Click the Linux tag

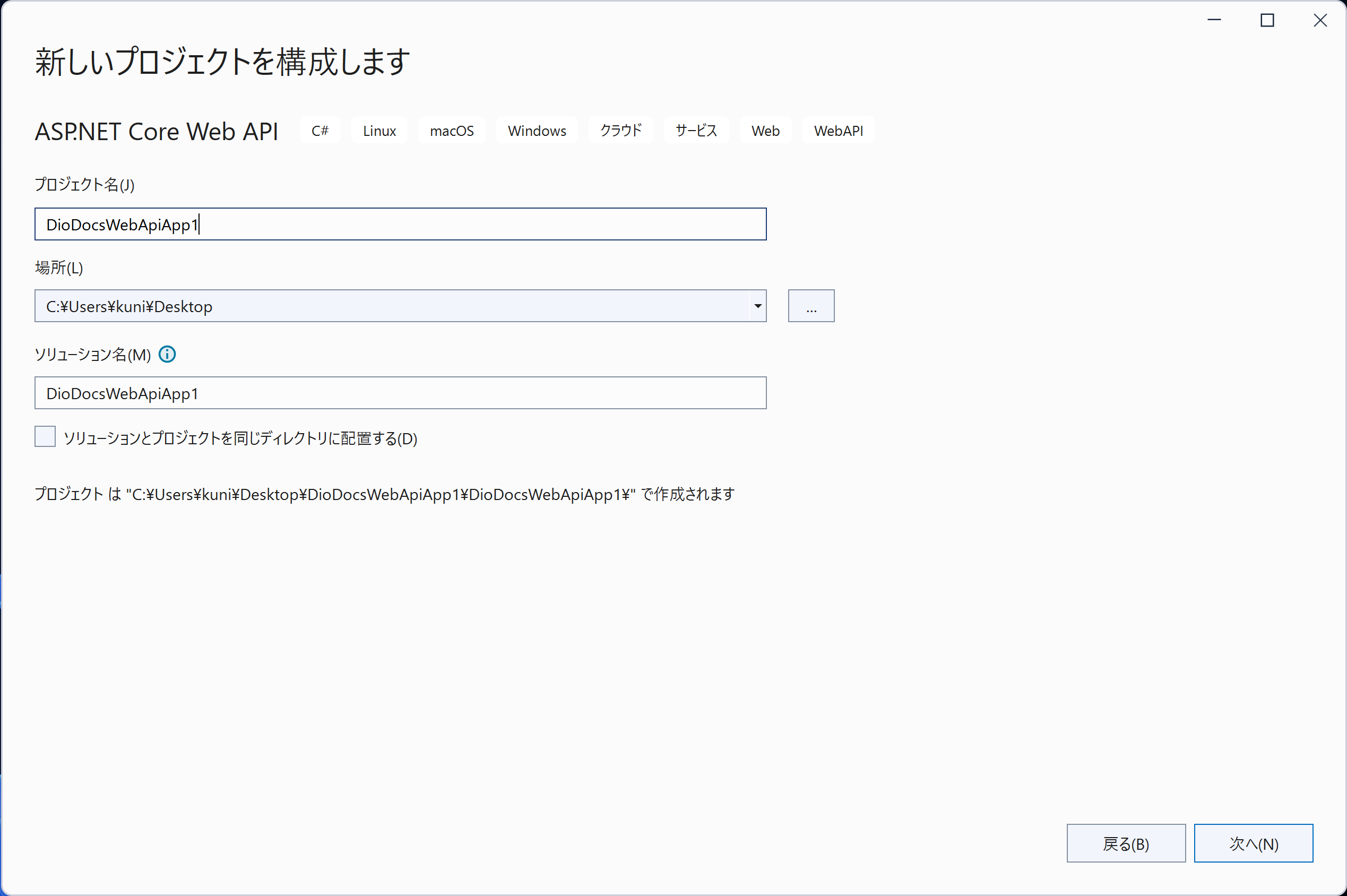click(x=379, y=130)
